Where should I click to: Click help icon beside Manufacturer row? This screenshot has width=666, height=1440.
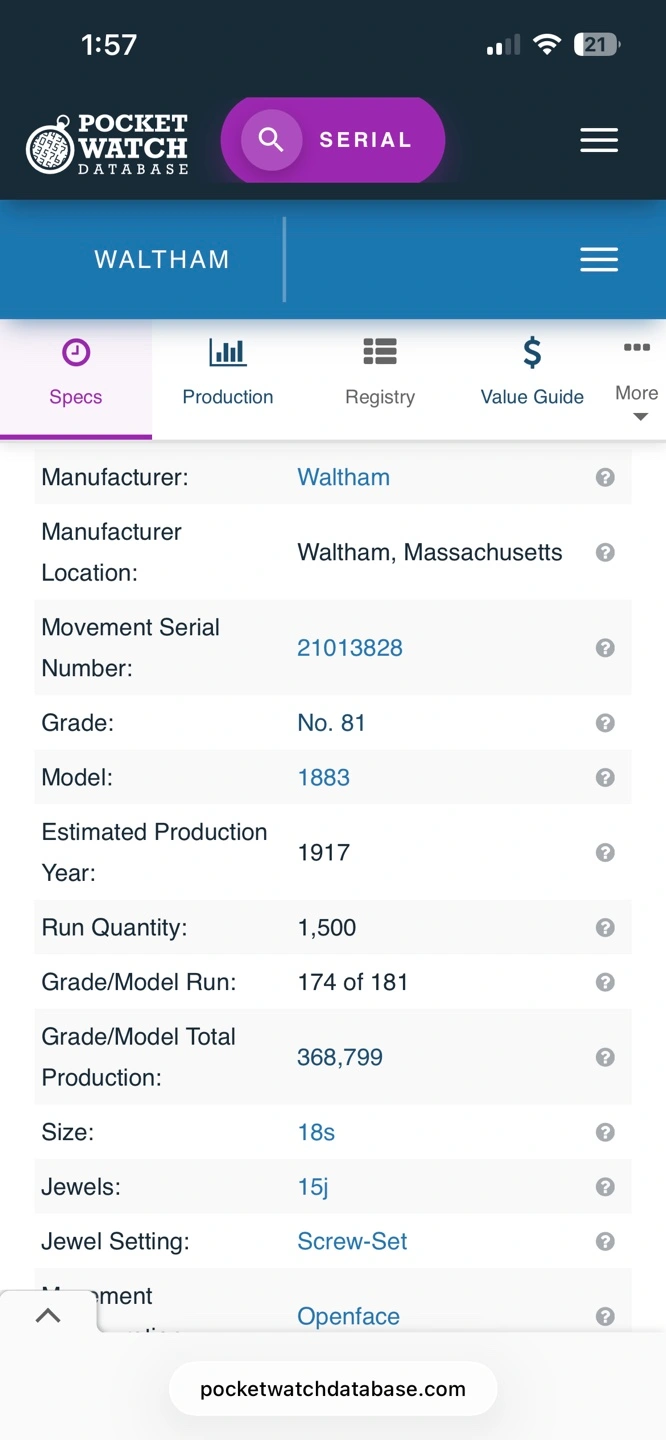click(x=605, y=478)
